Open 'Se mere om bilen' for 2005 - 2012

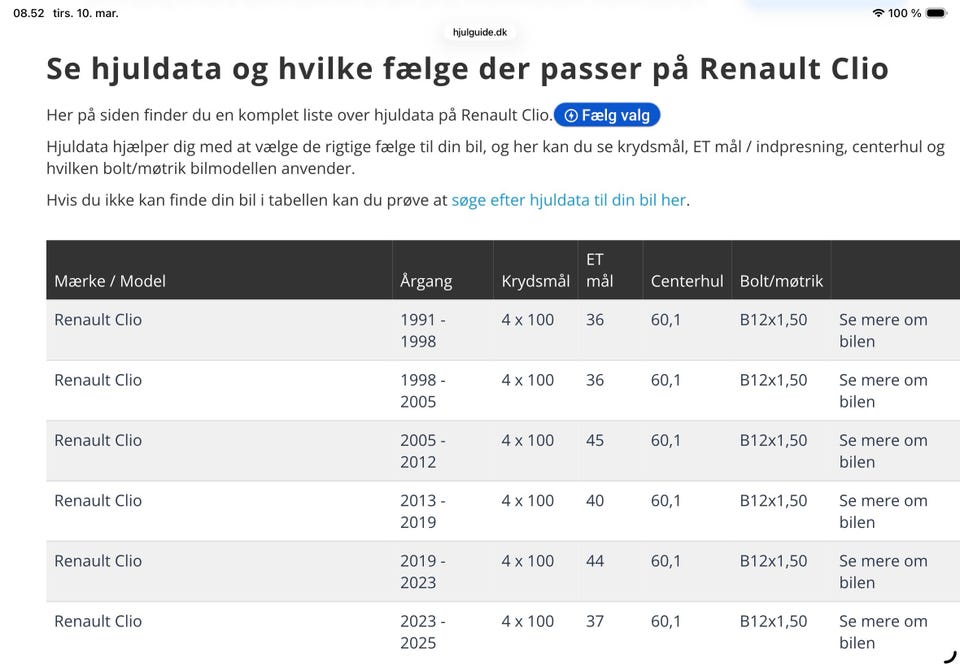coord(883,450)
